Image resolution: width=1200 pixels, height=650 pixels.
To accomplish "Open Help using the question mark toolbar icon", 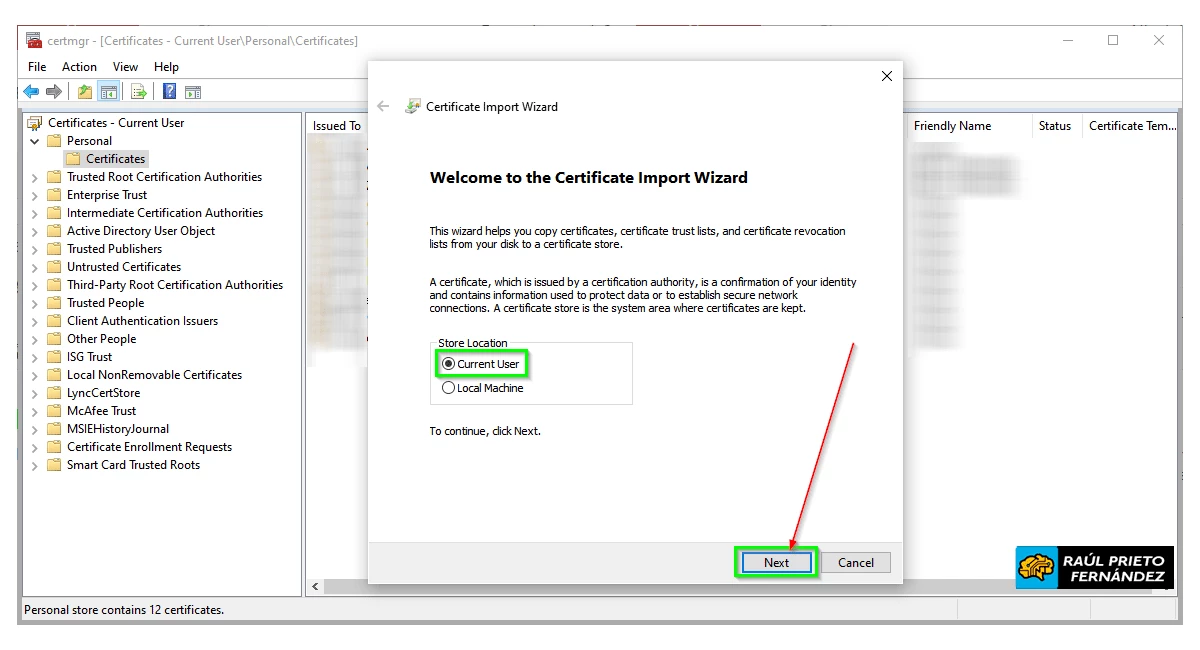I will 168,91.
